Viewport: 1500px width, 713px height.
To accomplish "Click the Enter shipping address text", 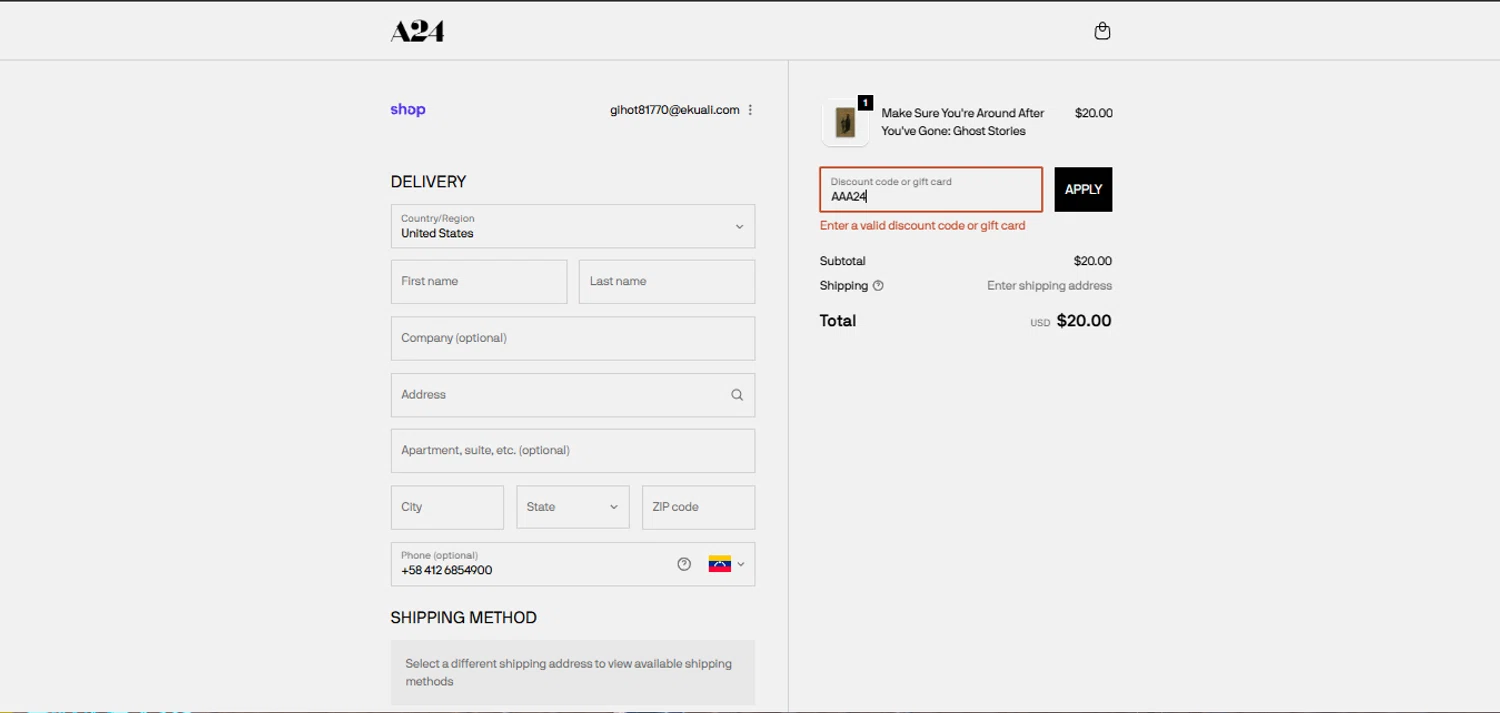I will pos(1049,286).
